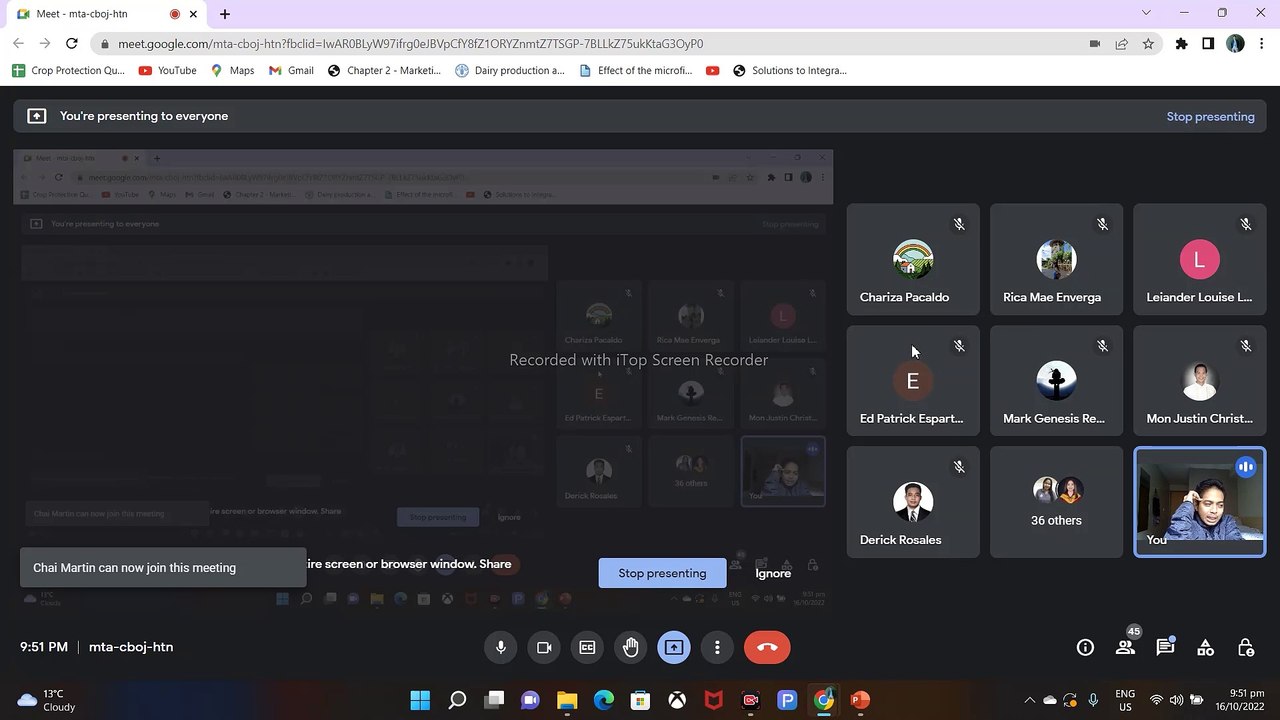Bookmark this page with star icon
The image size is (1280, 720).
pos(1148,44)
